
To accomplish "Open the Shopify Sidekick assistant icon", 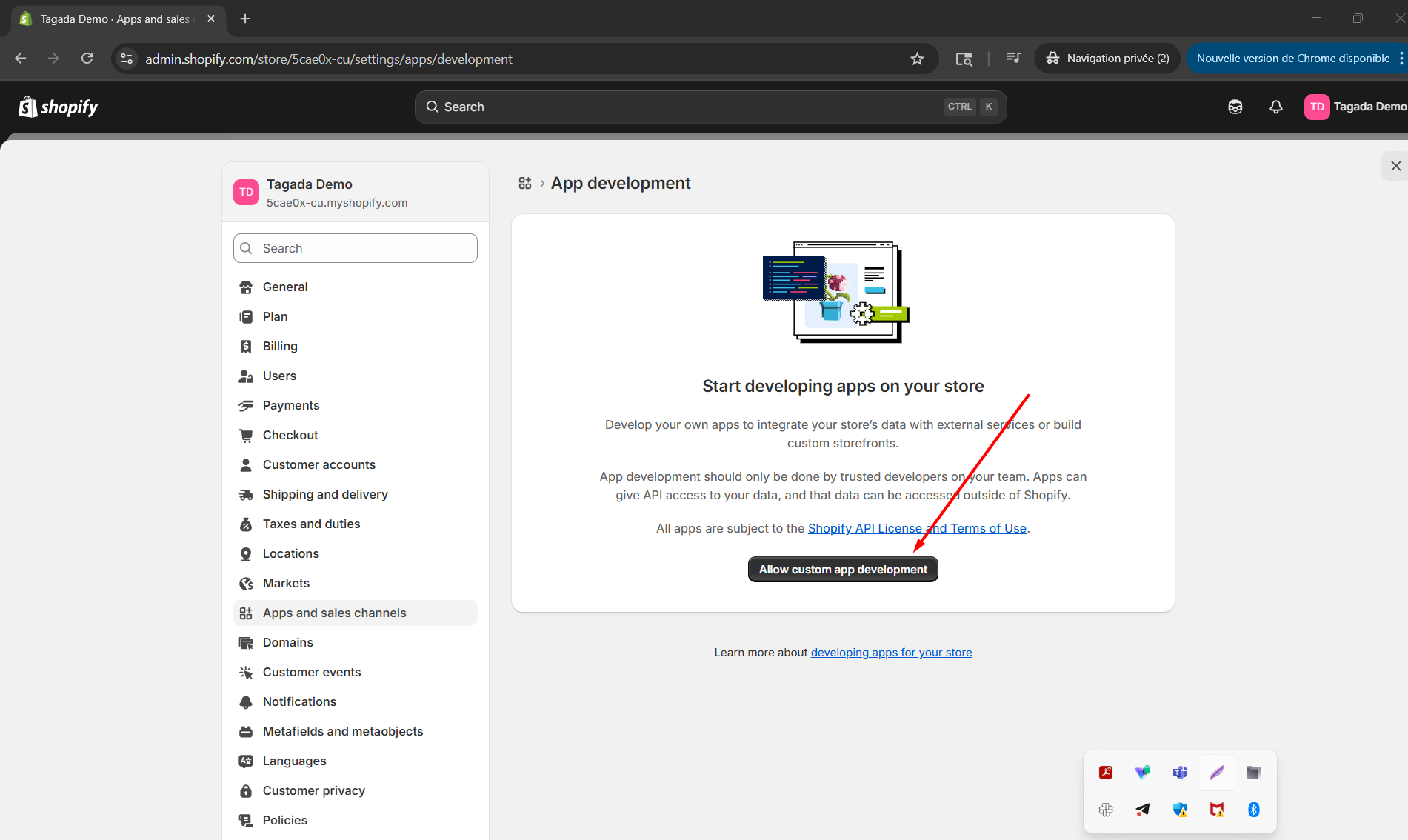I will (x=1235, y=107).
